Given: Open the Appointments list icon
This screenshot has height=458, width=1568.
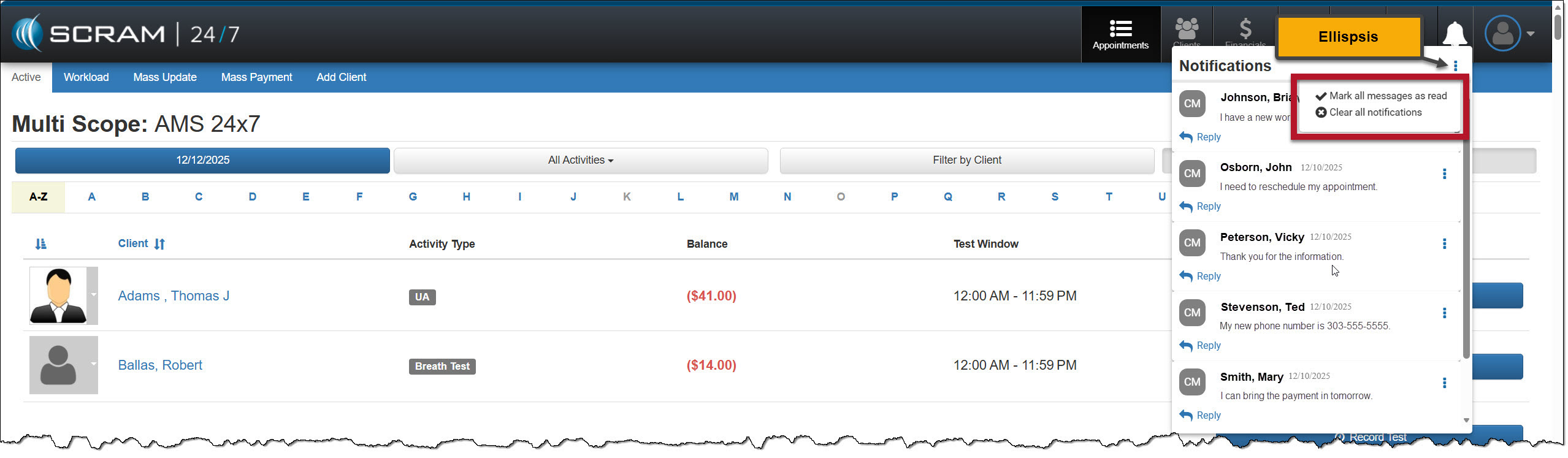Looking at the screenshot, I should (x=1120, y=34).
